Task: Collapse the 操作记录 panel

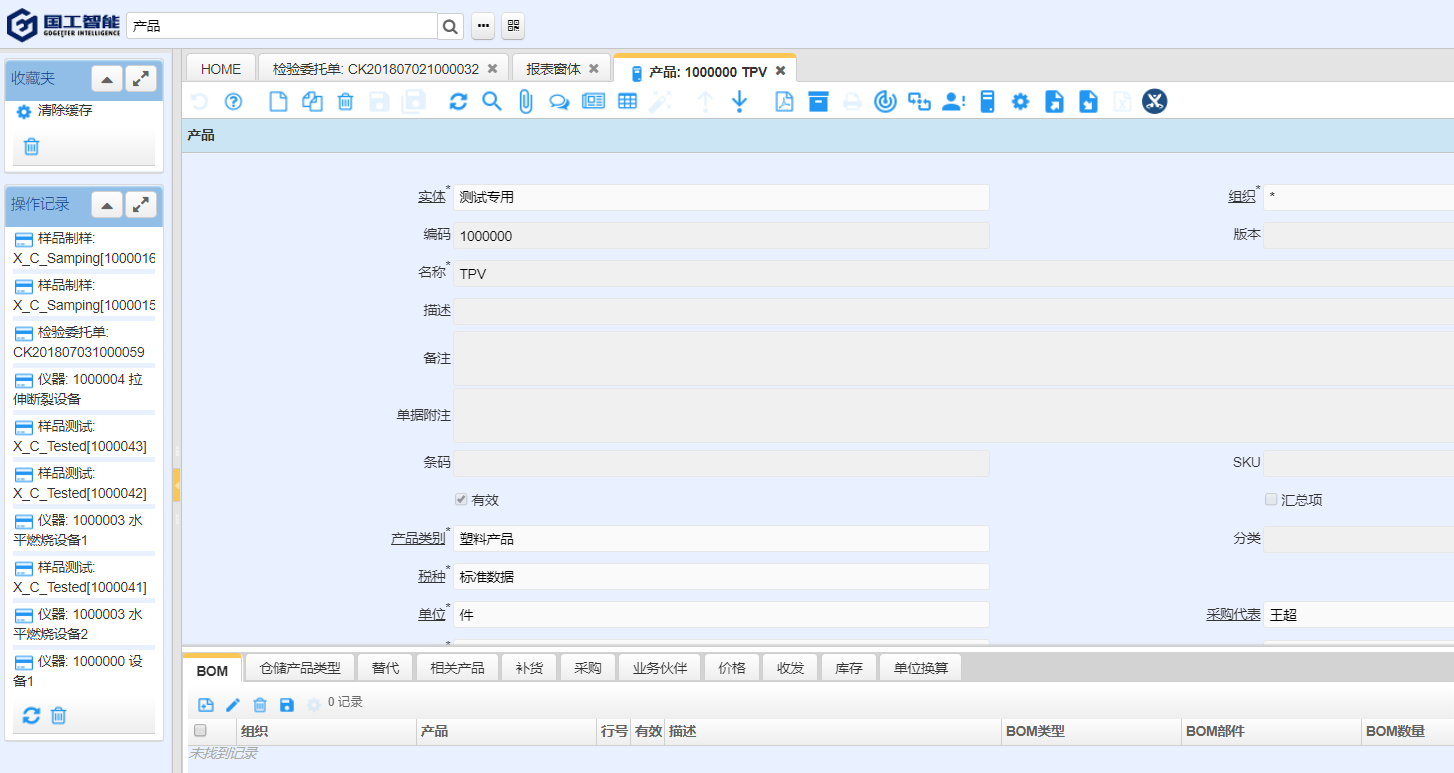Action: click(106, 205)
